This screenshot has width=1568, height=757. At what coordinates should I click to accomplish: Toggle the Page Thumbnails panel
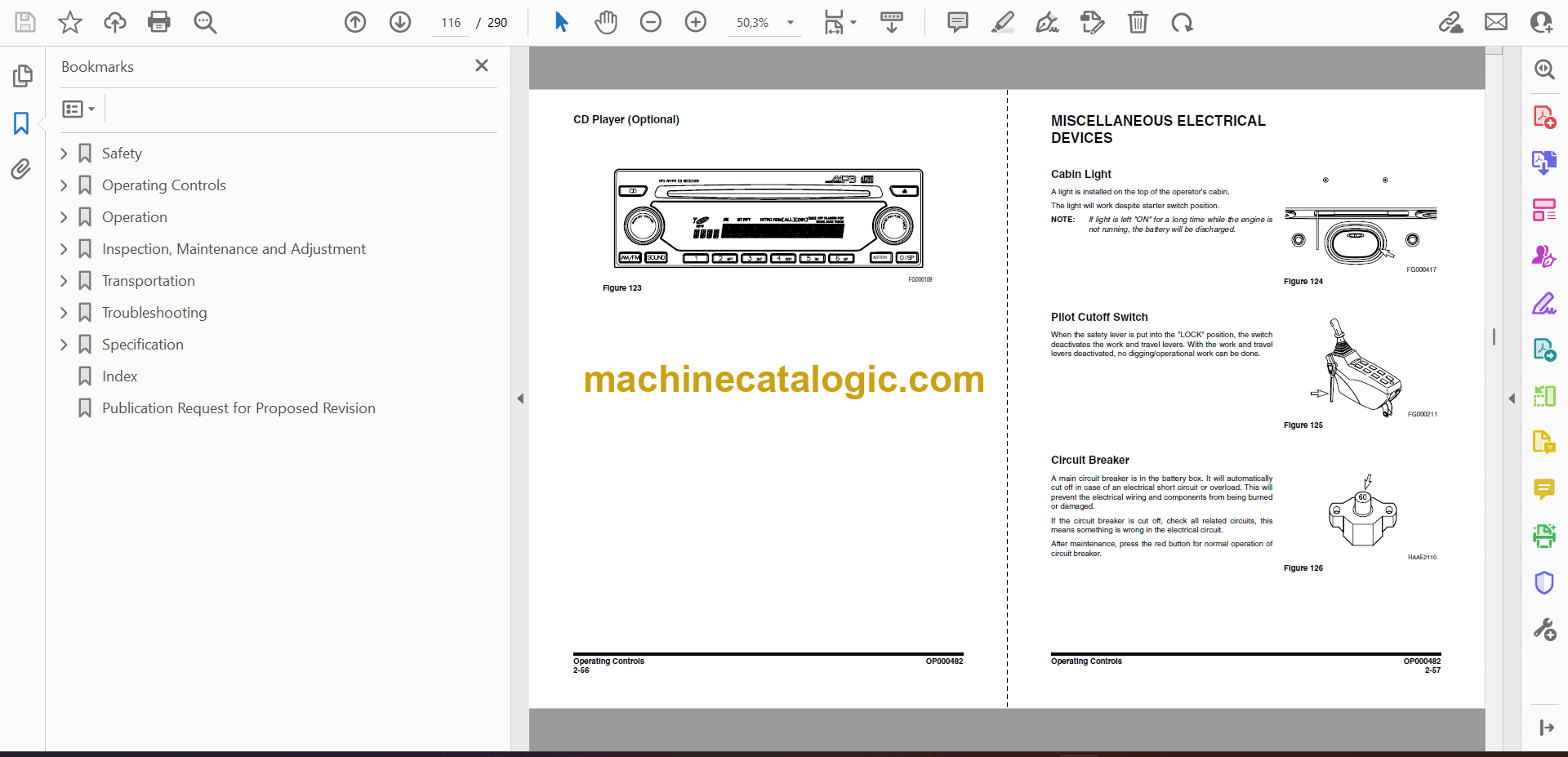pyautogui.click(x=22, y=76)
